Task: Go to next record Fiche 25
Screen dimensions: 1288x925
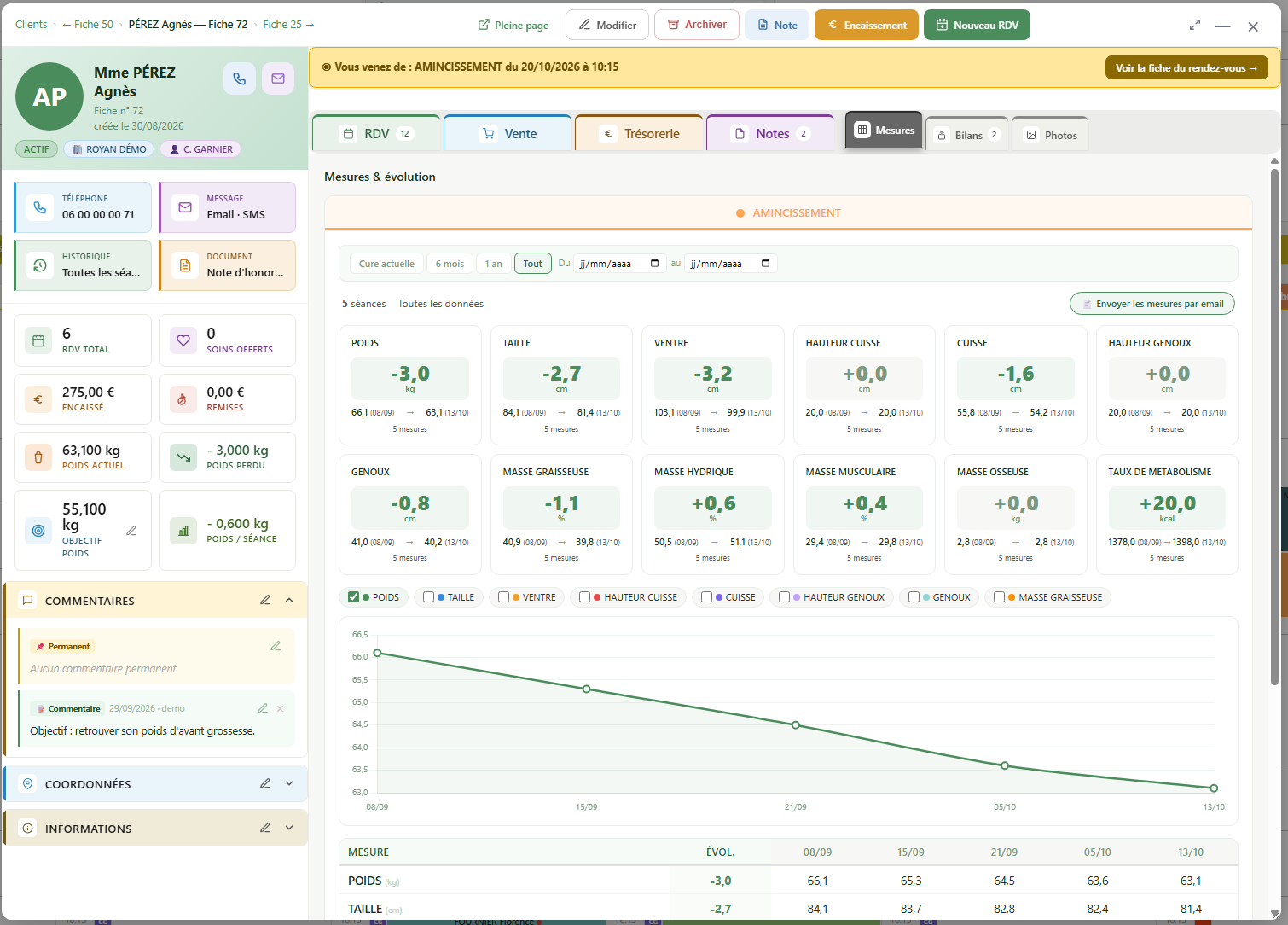Action: pos(288,25)
